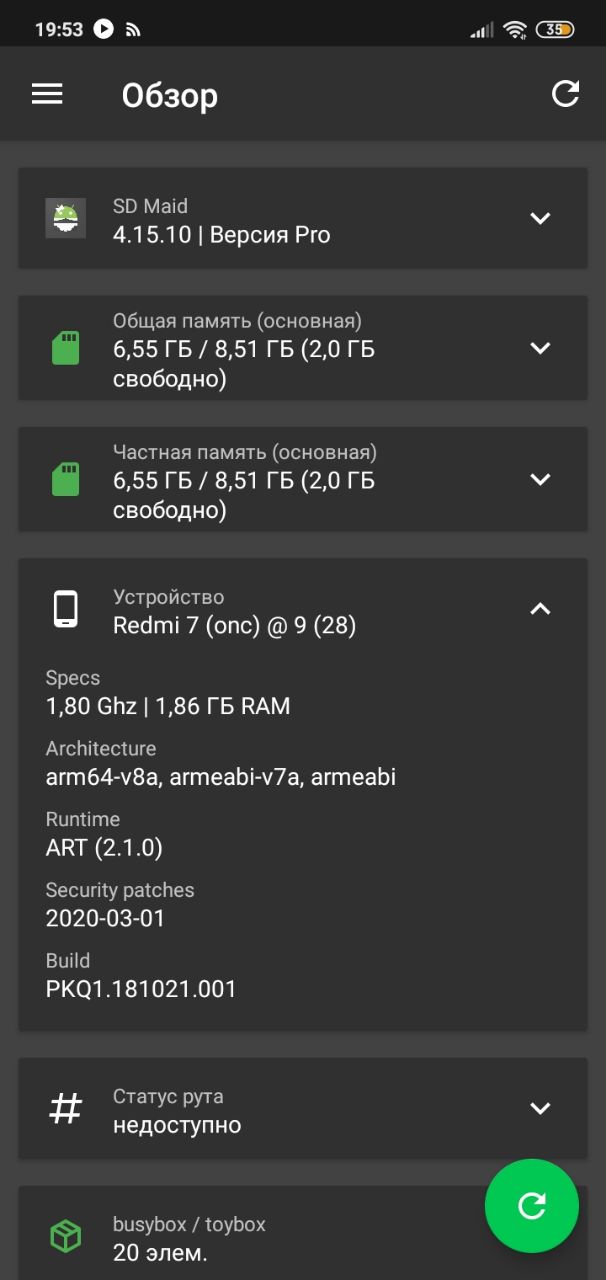Image resolution: width=606 pixels, height=1280 pixels.
Task: Tap the Wi-Fi icon in the status bar
Action: [x=515, y=30]
